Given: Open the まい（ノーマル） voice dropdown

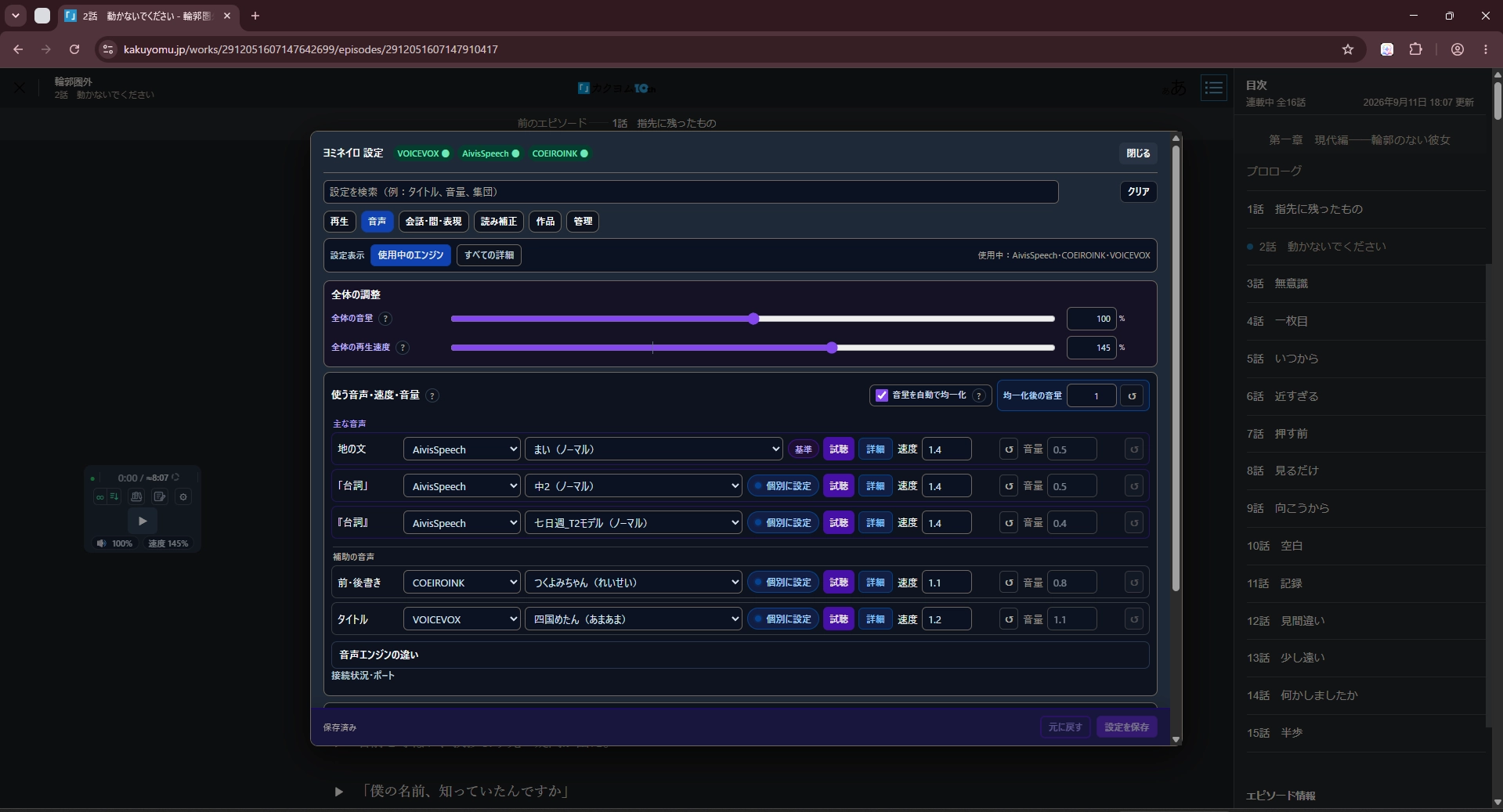Looking at the screenshot, I should [x=653, y=449].
